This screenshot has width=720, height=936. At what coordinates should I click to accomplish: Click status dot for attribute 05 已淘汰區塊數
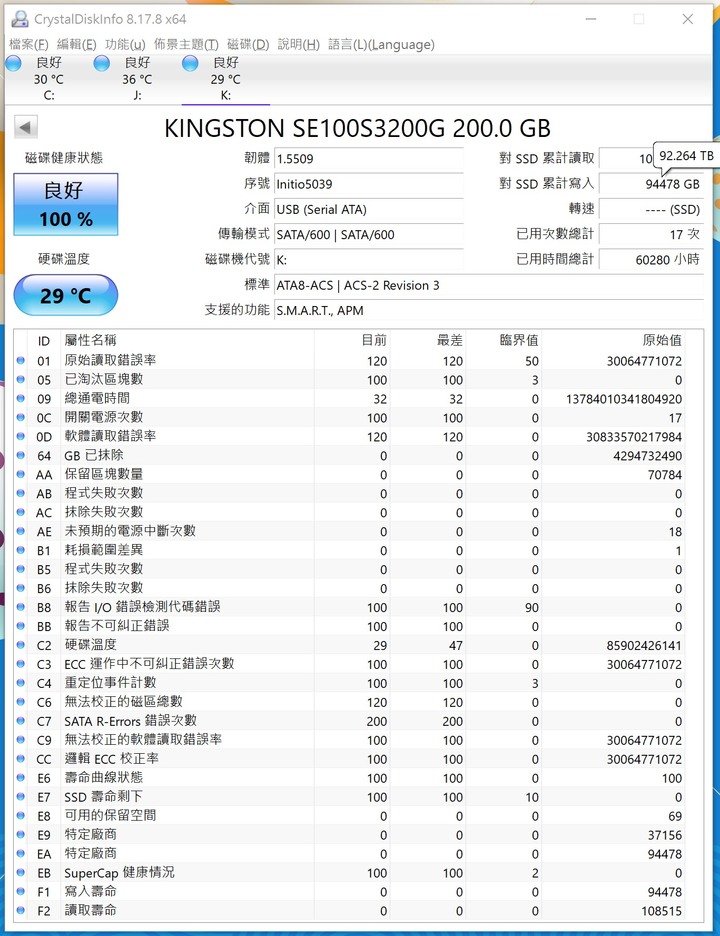(x=21, y=380)
